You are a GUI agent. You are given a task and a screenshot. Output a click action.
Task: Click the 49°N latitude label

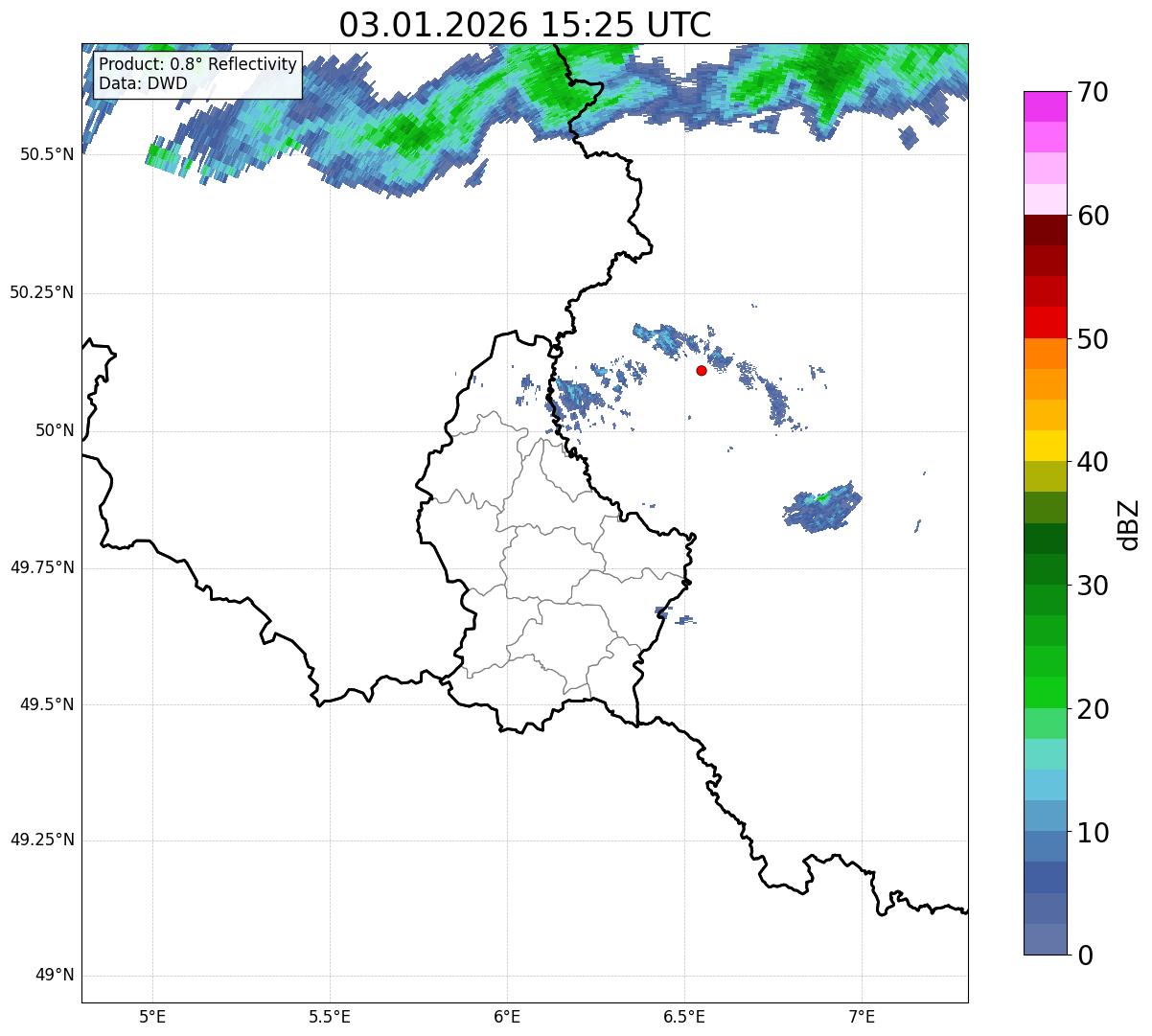click(x=55, y=976)
